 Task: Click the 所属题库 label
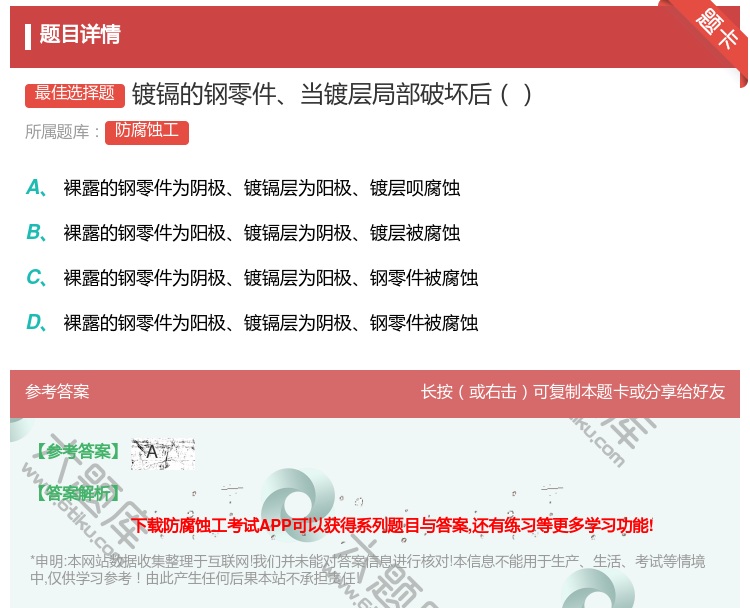pyautogui.click(x=62, y=132)
